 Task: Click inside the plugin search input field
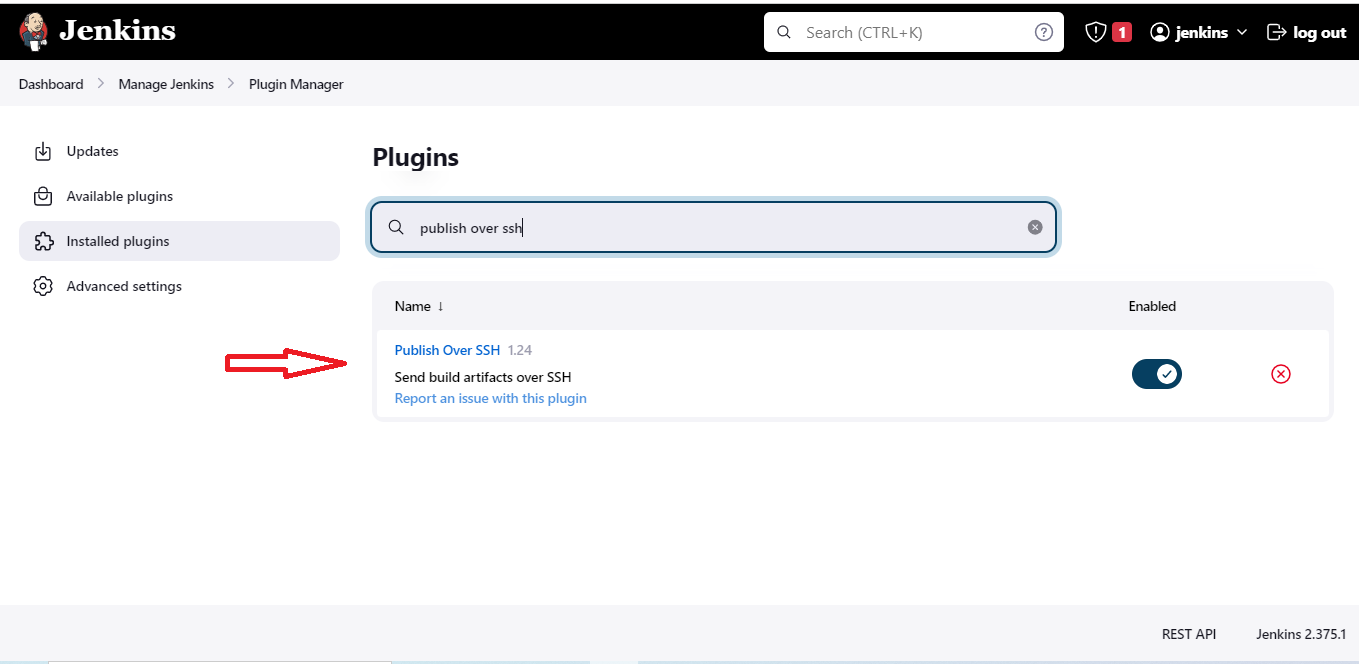pyautogui.click(x=700, y=227)
